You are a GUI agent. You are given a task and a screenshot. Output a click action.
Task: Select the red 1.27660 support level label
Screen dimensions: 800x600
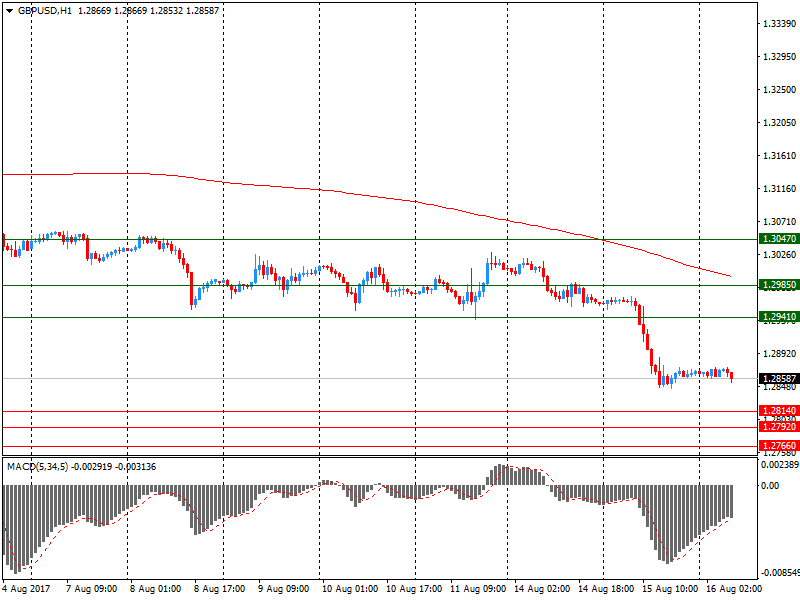click(x=779, y=446)
